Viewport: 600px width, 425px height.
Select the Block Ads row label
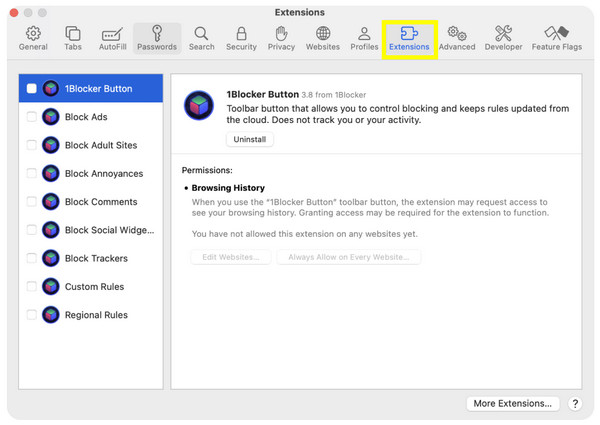click(x=86, y=117)
